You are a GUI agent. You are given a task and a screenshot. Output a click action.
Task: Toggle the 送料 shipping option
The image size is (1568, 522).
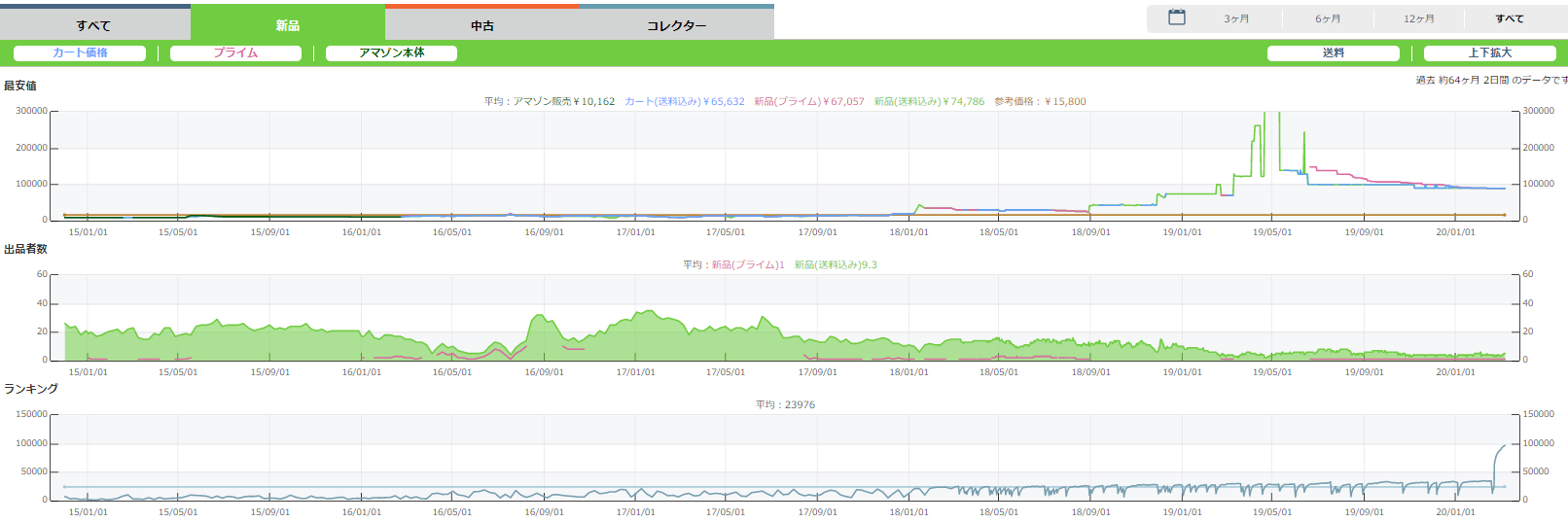pos(1333,53)
